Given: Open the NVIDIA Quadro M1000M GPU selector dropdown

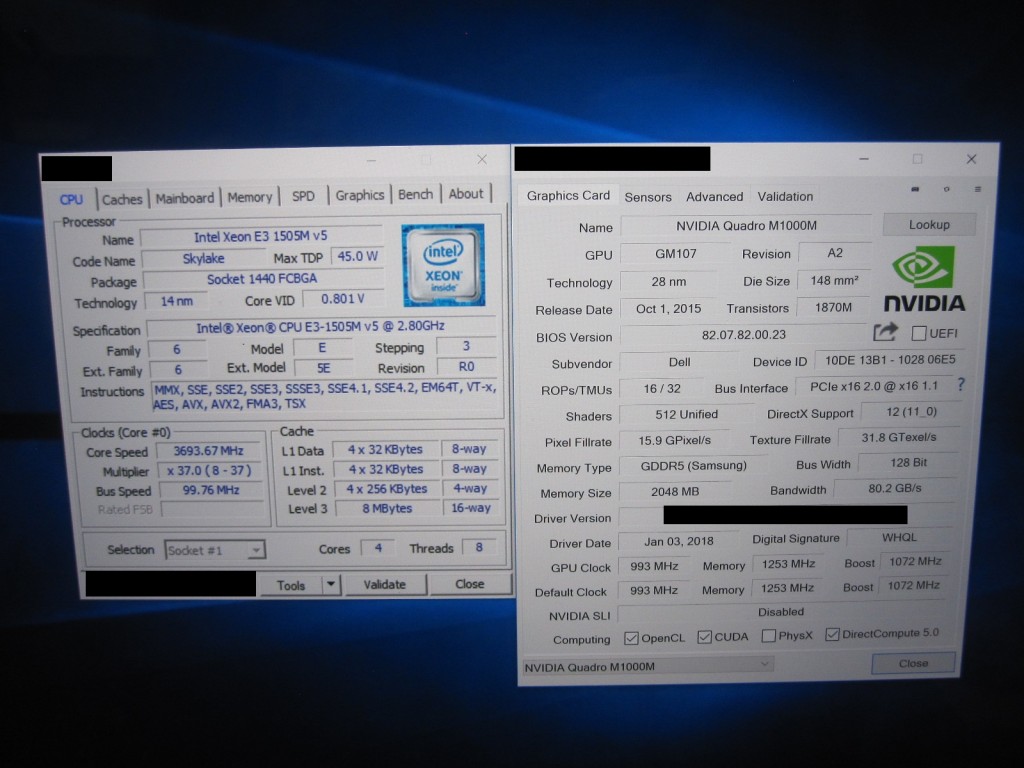Looking at the screenshot, I should 648,666.
